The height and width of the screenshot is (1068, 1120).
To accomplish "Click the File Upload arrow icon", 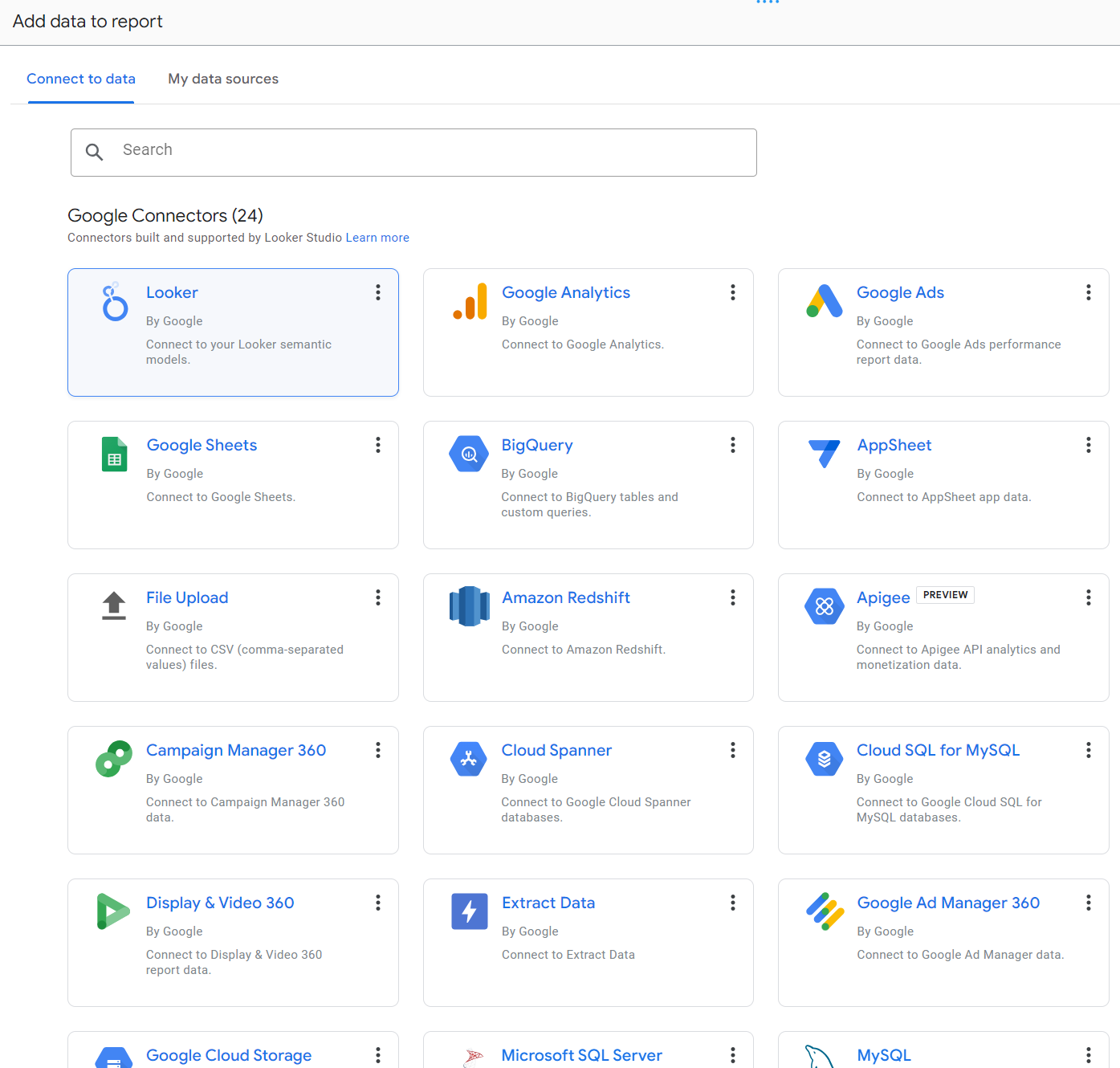I will (114, 605).
